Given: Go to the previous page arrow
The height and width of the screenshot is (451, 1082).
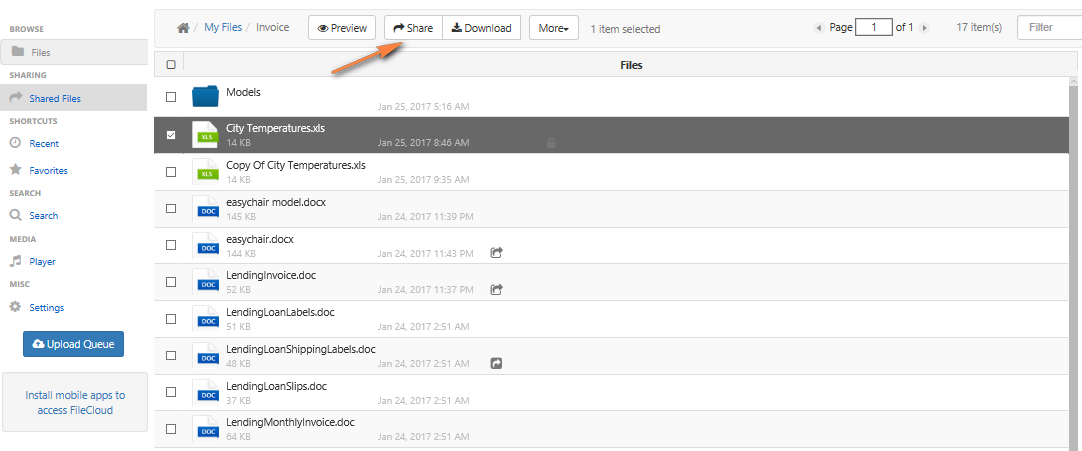Looking at the screenshot, I should click(819, 28).
